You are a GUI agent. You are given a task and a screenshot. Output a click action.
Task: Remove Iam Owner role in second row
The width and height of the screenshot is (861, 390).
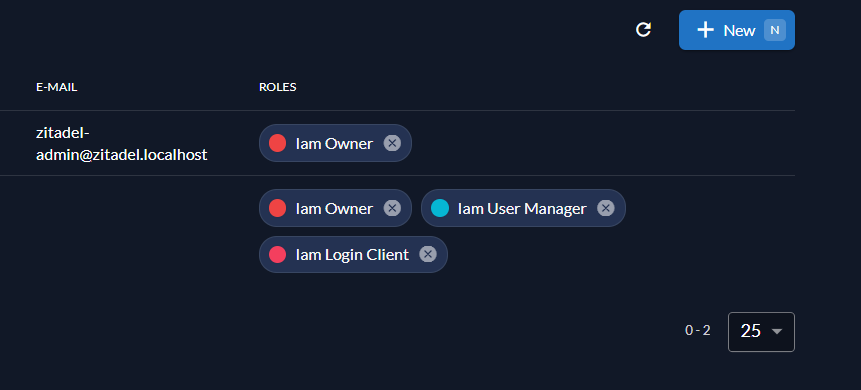pos(392,208)
